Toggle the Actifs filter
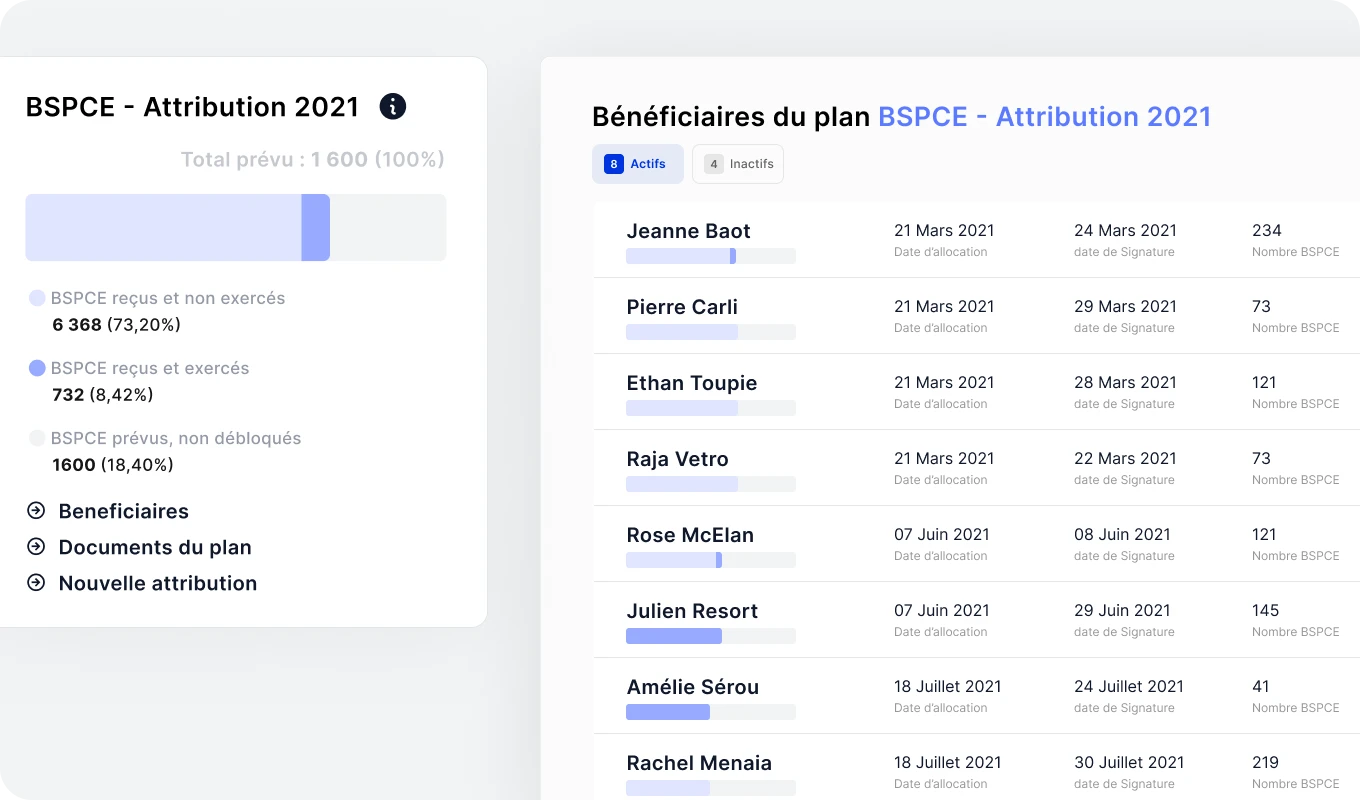Screen dimensions: 1360x800 638,163
